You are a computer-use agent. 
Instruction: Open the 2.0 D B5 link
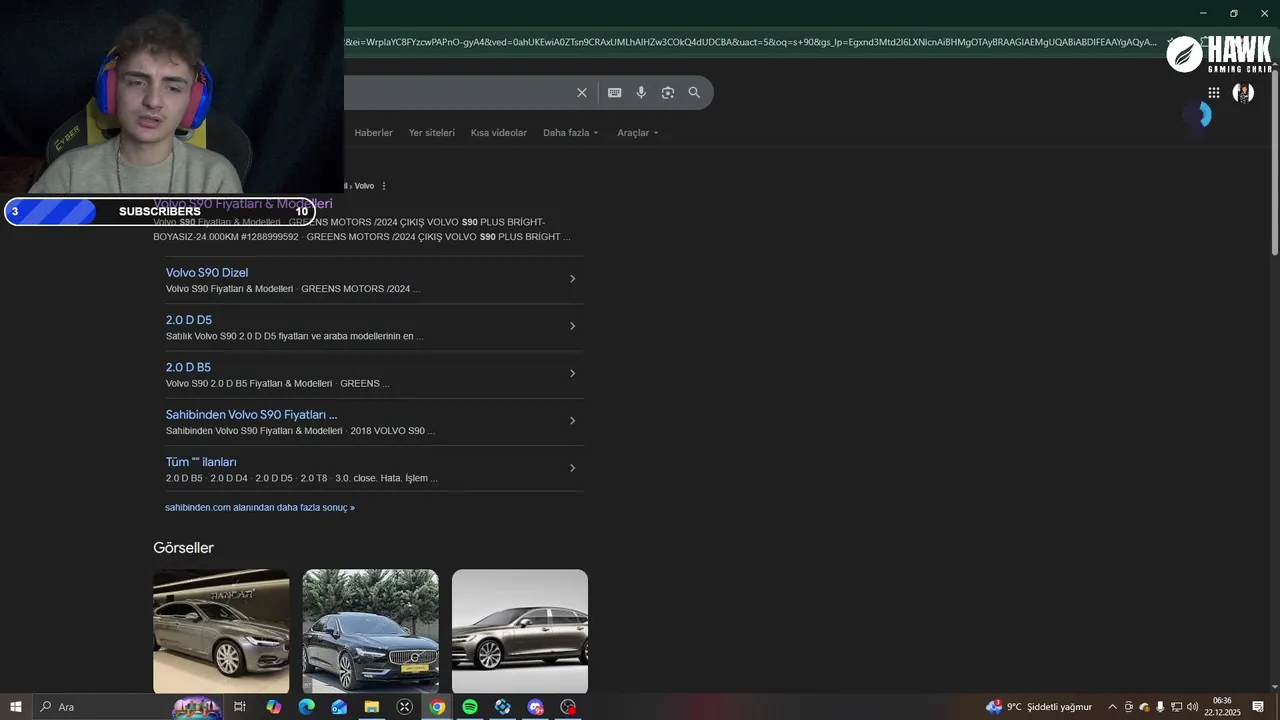(188, 367)
